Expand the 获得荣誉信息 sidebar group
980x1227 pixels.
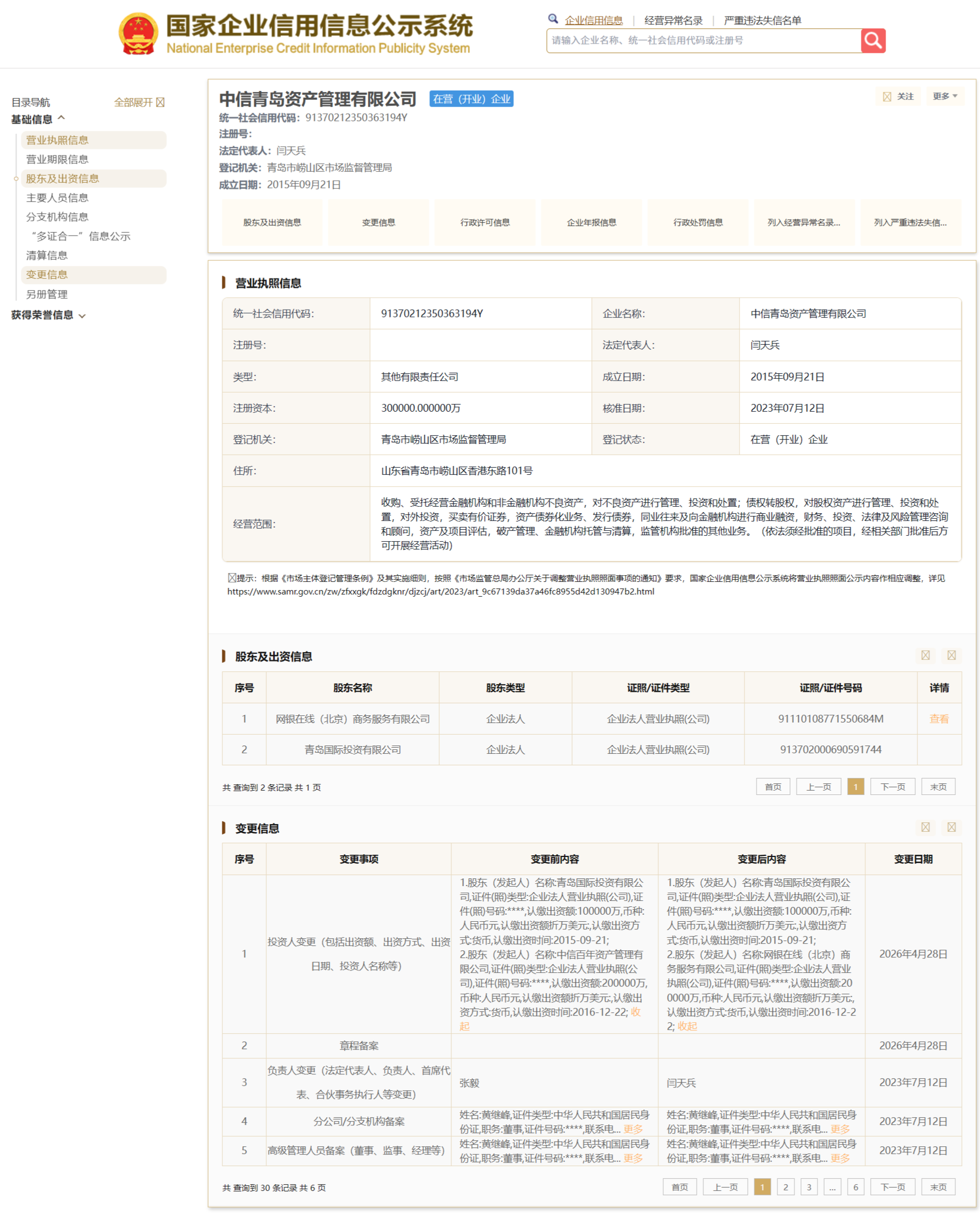[48, 315]
